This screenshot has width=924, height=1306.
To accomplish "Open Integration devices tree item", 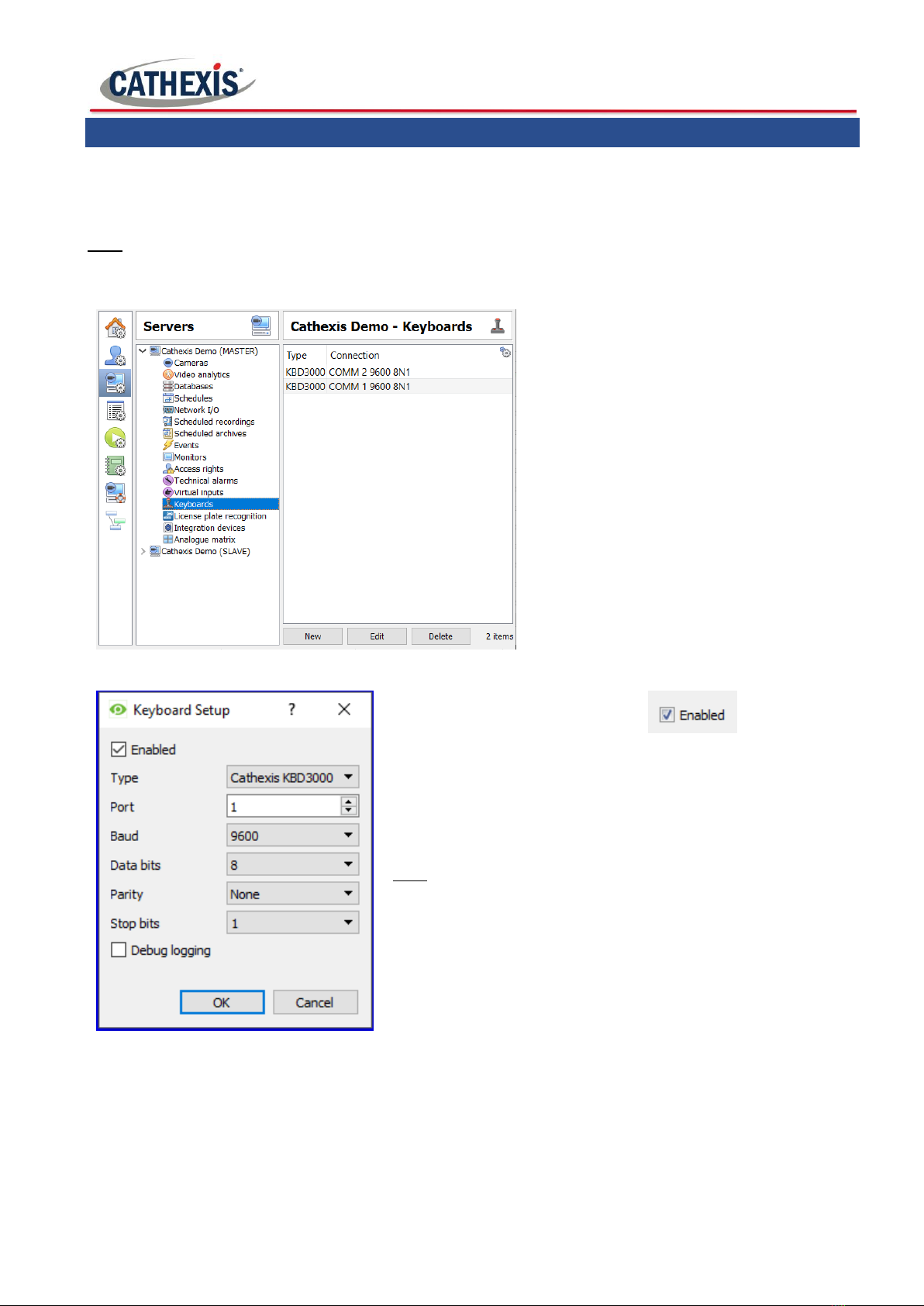I will 209,528.
